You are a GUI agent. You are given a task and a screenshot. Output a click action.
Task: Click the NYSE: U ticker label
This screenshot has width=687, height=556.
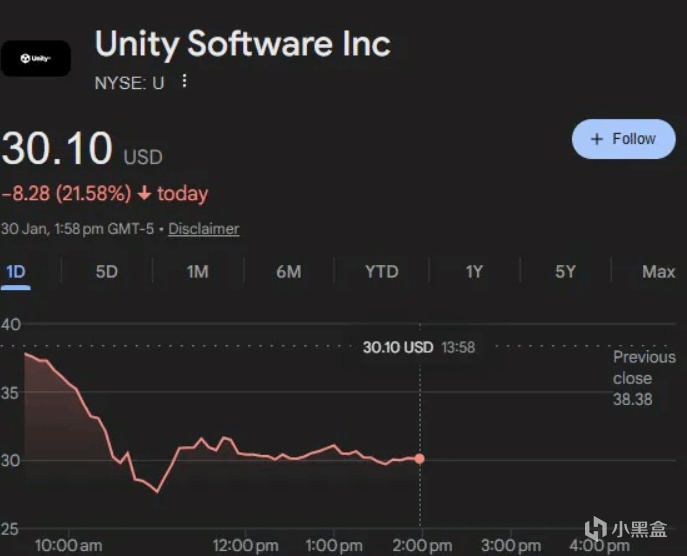pyautogui.click(x=129, y=83)
